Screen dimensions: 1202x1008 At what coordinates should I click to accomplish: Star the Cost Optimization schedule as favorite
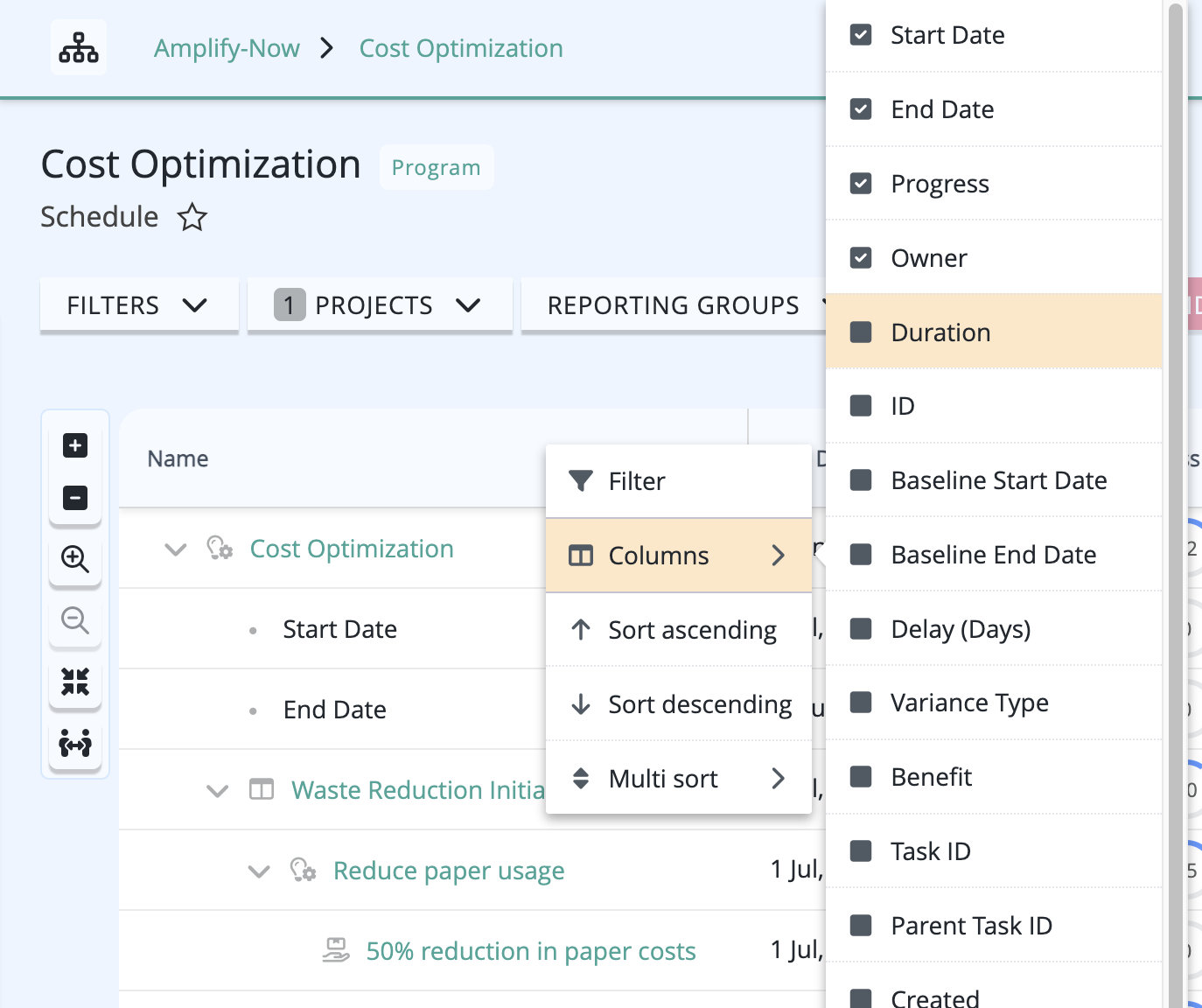pyautogui.click(x=191, y=217)
